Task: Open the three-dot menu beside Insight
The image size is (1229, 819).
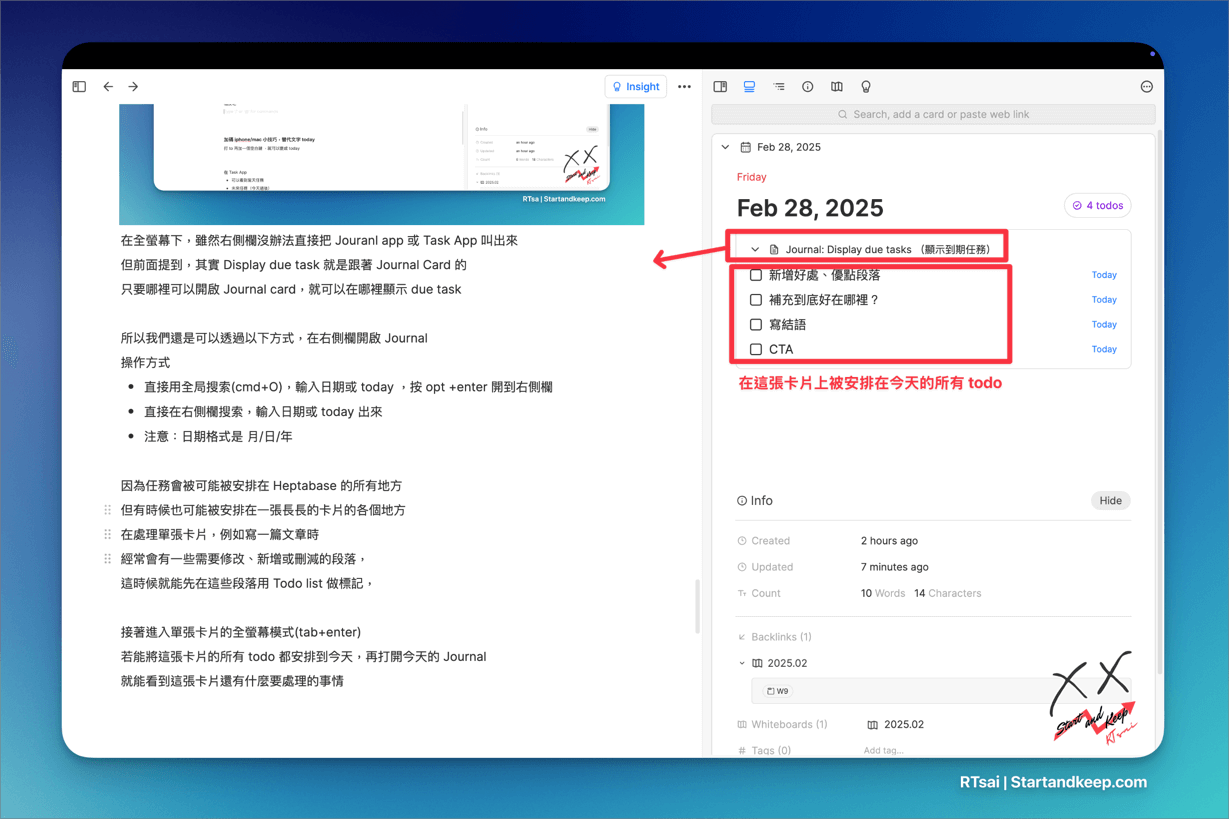Action: pos(684,87)
